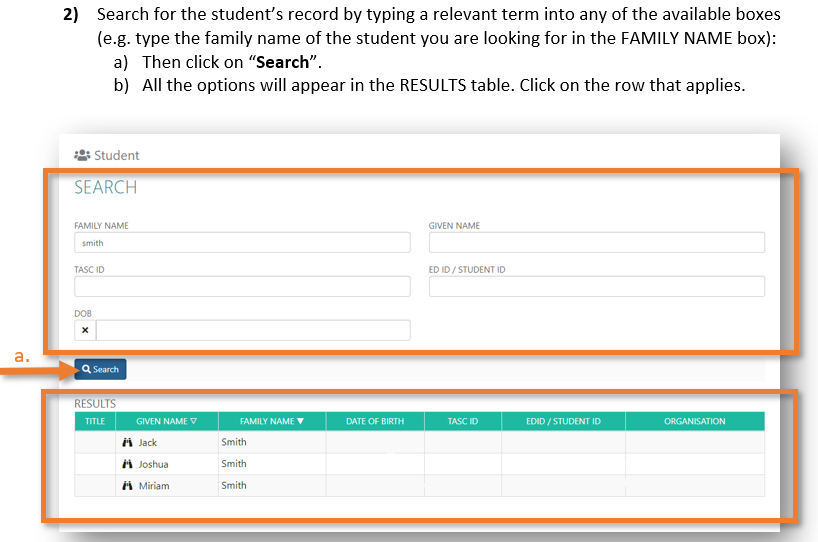
Task: Select the Smith cell in Jack's row
Action: (x=272, y=442)
